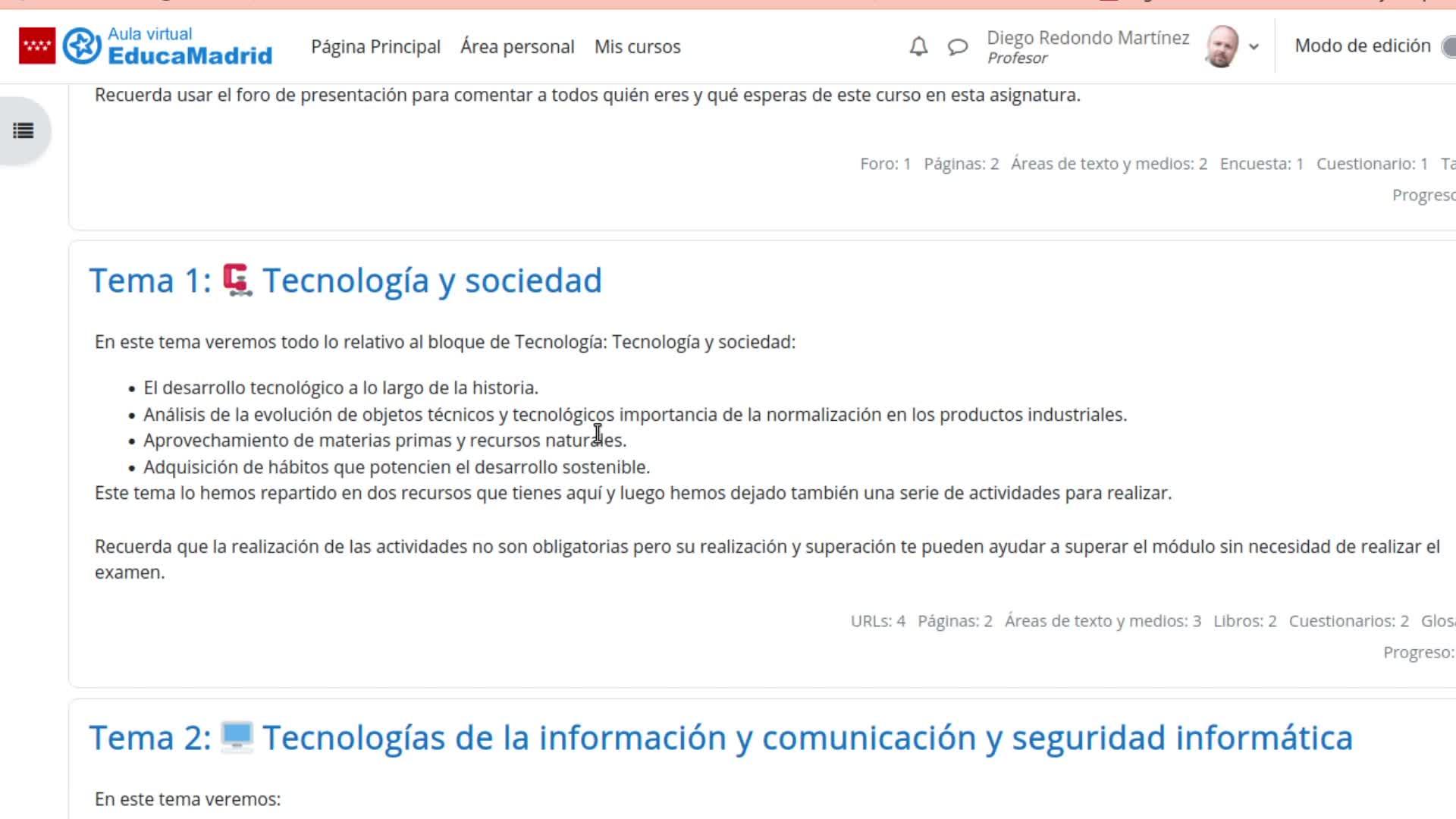This screenshot has height=819, width=1456.
Task: Open Tema 1: Tecnología y sociedad section
Action: pos(432,281)
